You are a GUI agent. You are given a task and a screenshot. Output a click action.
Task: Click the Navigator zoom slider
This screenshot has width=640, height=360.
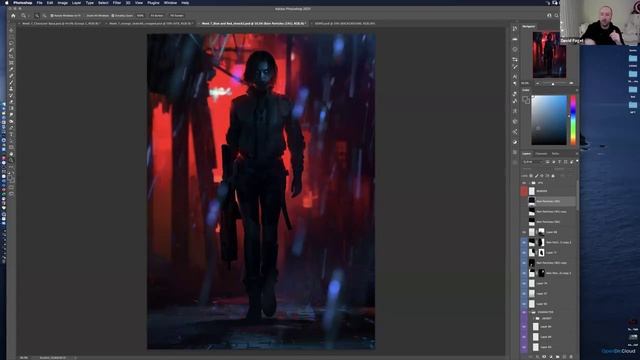(x=553, y=83)
